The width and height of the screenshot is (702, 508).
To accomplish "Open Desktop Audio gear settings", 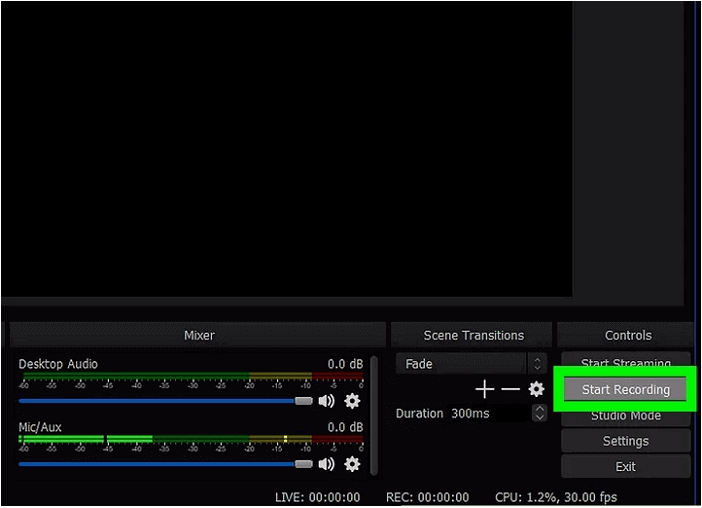I will pos(352,401).
